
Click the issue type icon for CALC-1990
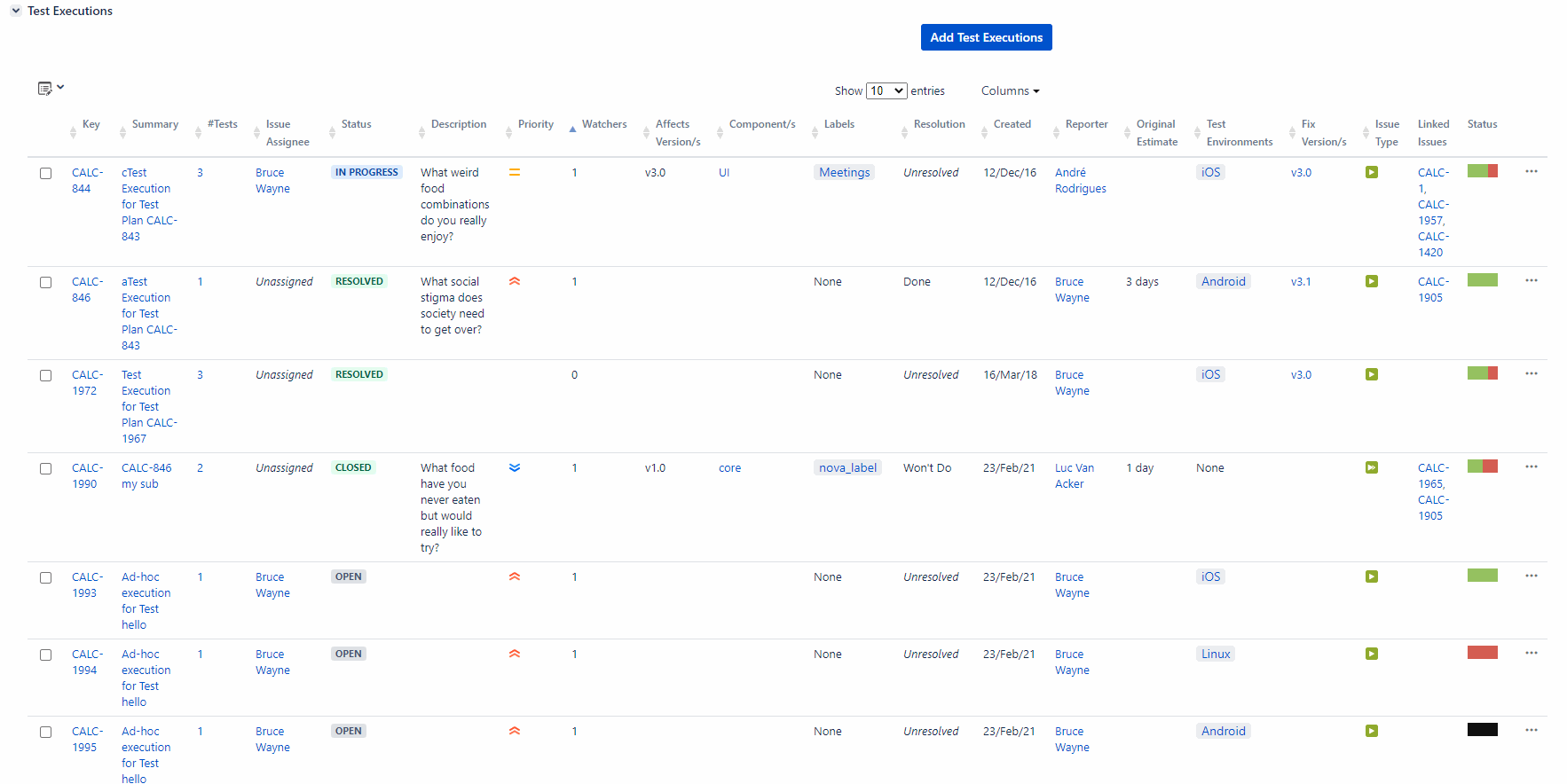click(x=1371, y=467)
